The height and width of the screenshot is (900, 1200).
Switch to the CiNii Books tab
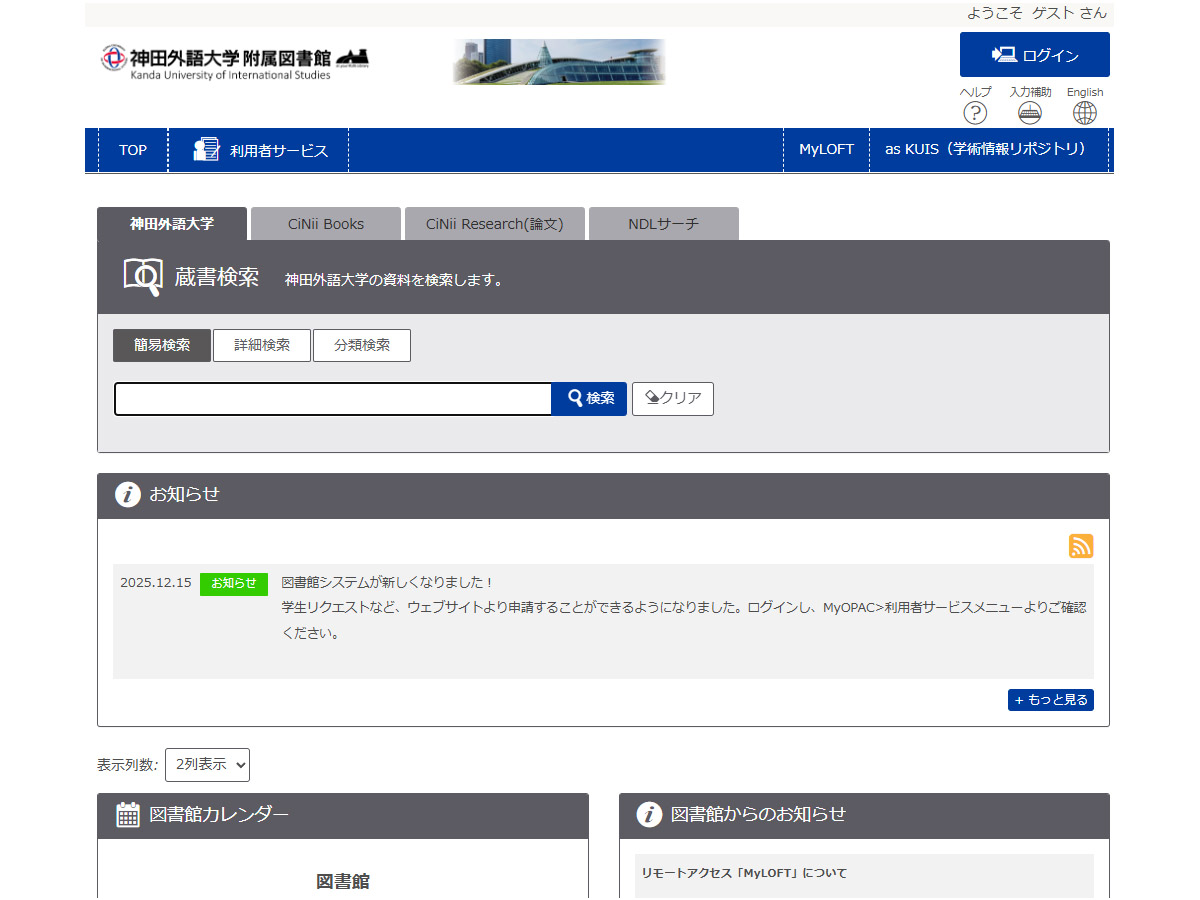pos(325,223)
